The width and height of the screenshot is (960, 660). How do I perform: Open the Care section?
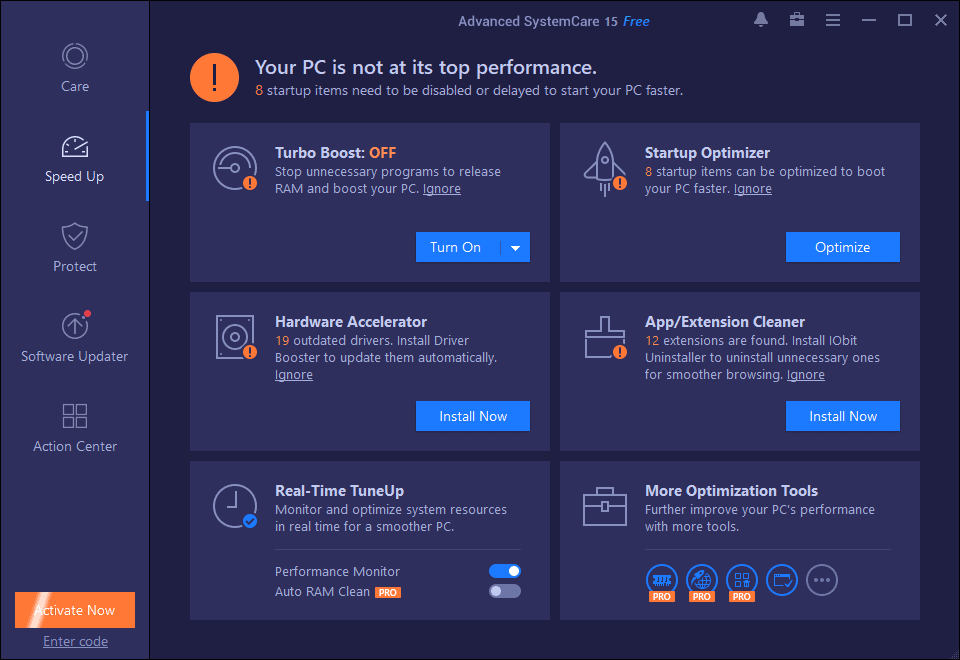coord(75,68)
